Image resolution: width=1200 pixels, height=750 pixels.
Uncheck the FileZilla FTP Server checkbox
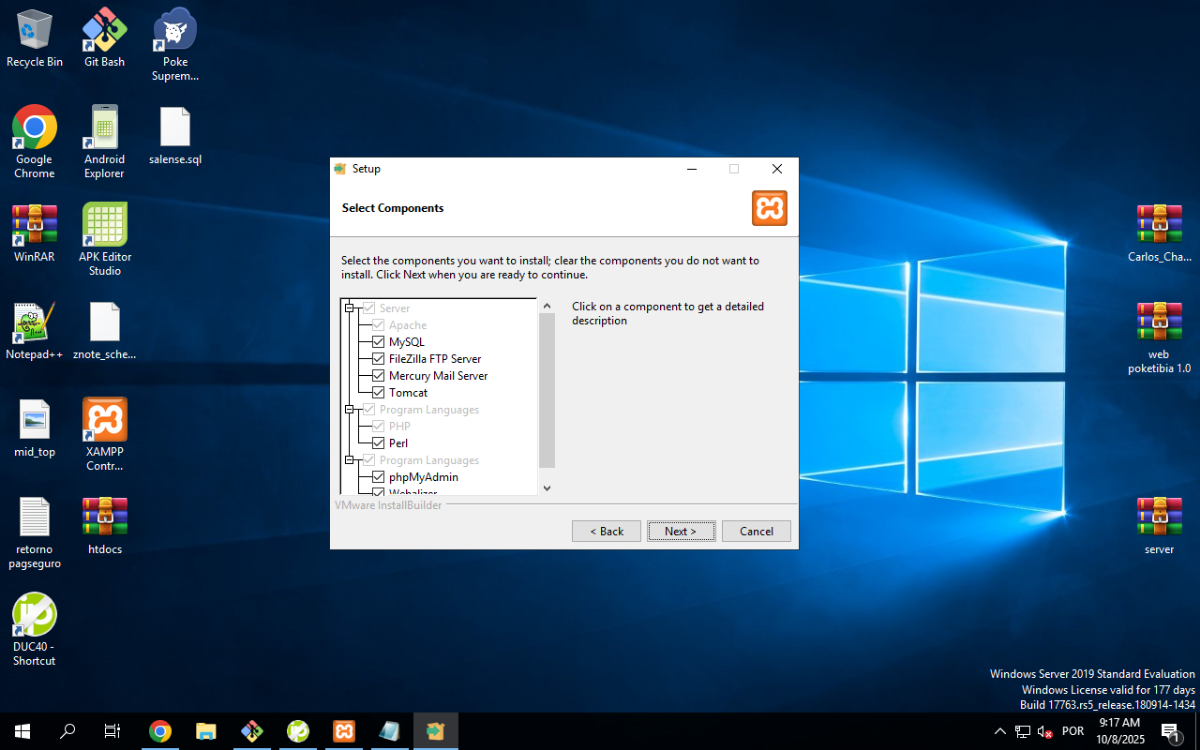pyautogui.click(x=378, y=359)
